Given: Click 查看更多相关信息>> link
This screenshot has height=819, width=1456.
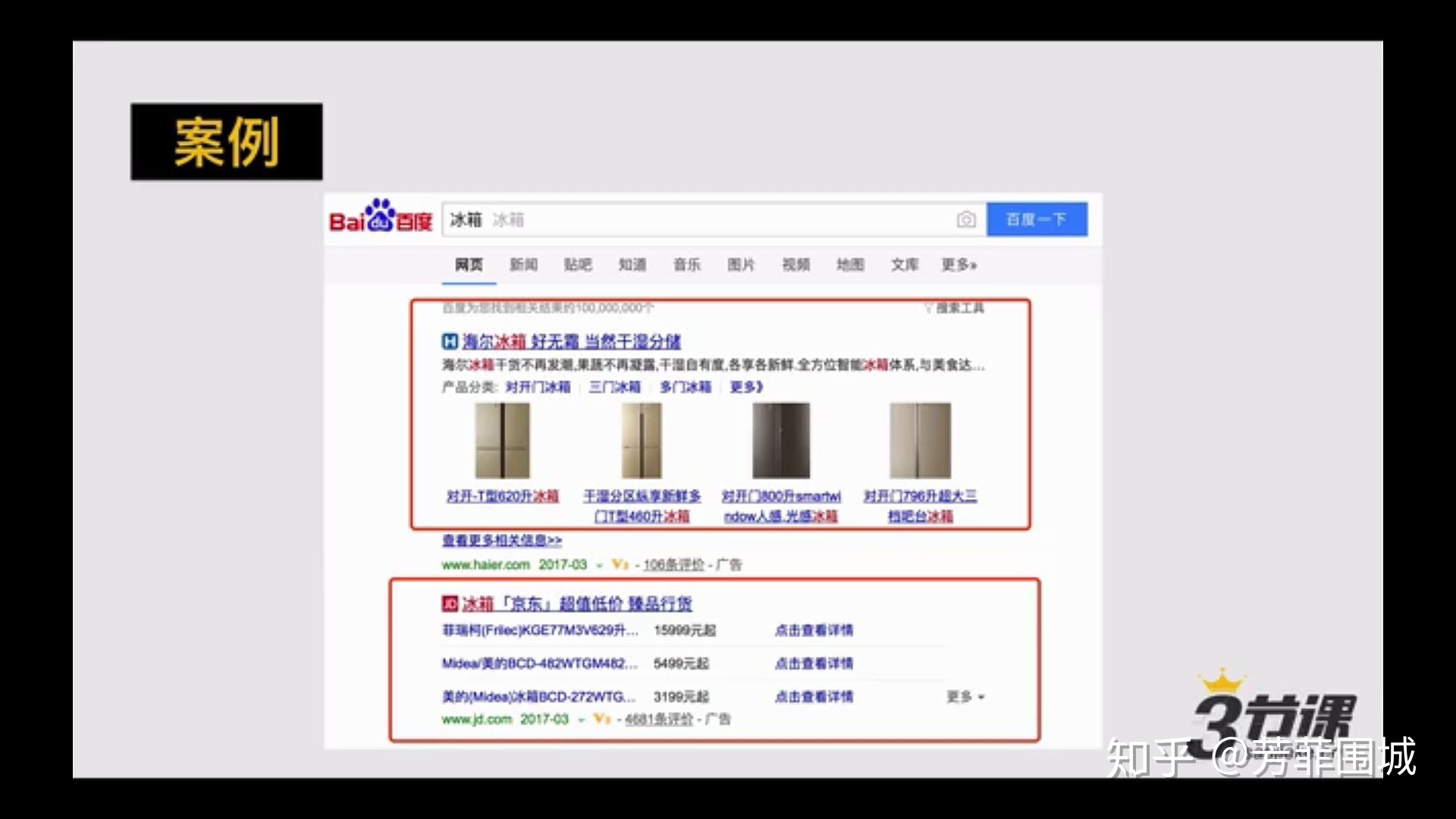Looking at the screenshot, I should (502, 541).
